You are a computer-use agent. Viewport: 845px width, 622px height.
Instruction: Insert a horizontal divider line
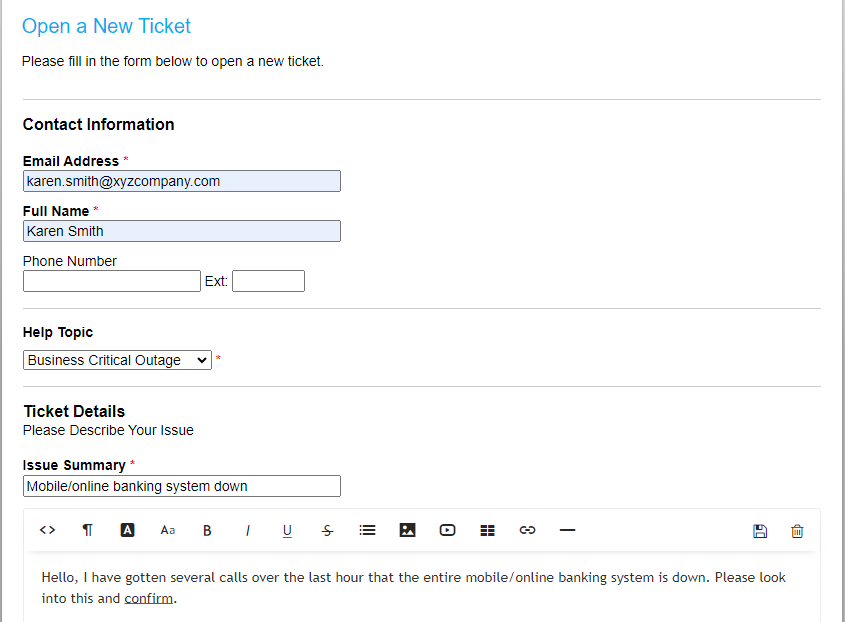coord(567,530)
